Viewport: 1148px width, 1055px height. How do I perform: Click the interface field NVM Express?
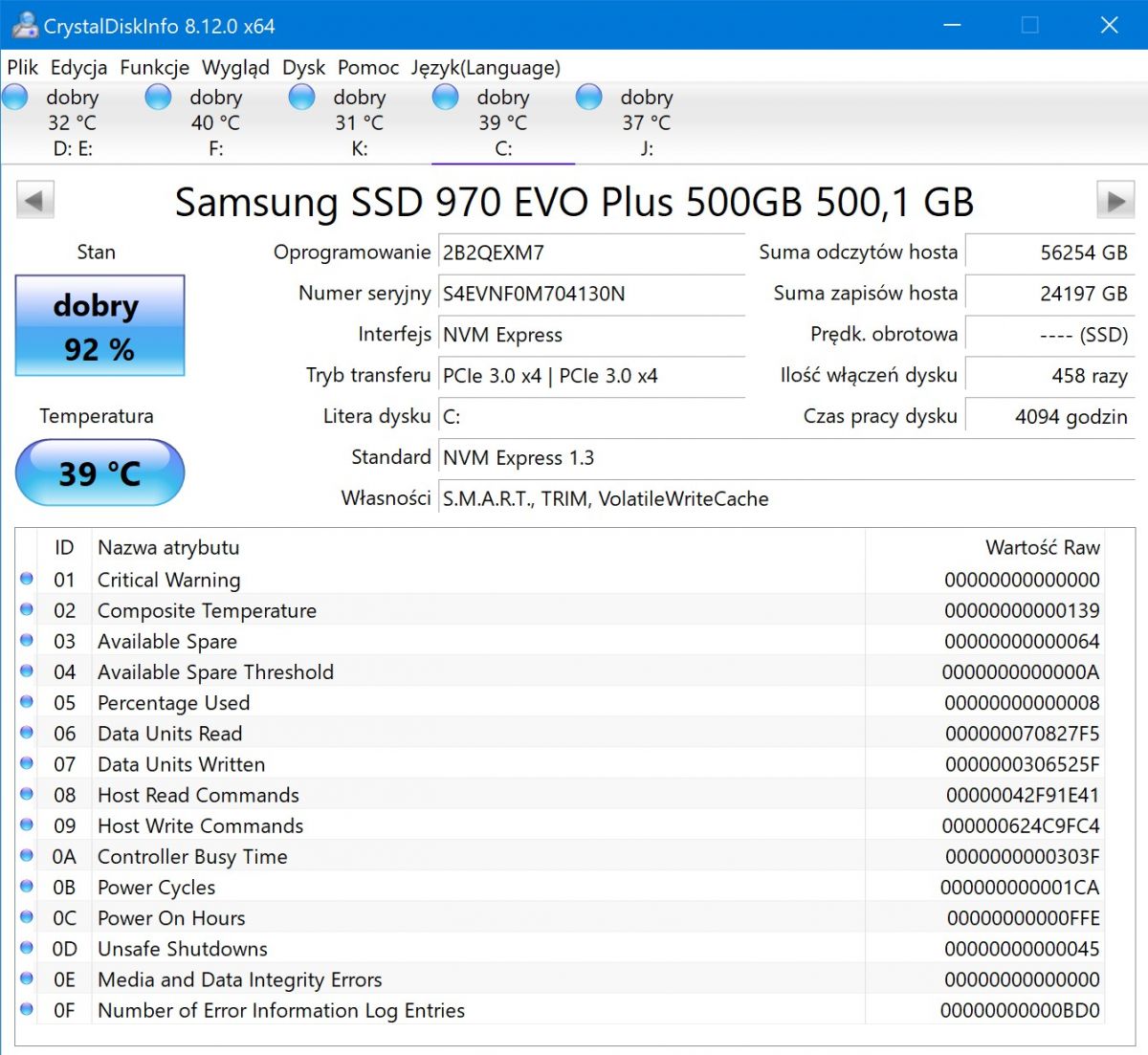click(x=591, y=335)
